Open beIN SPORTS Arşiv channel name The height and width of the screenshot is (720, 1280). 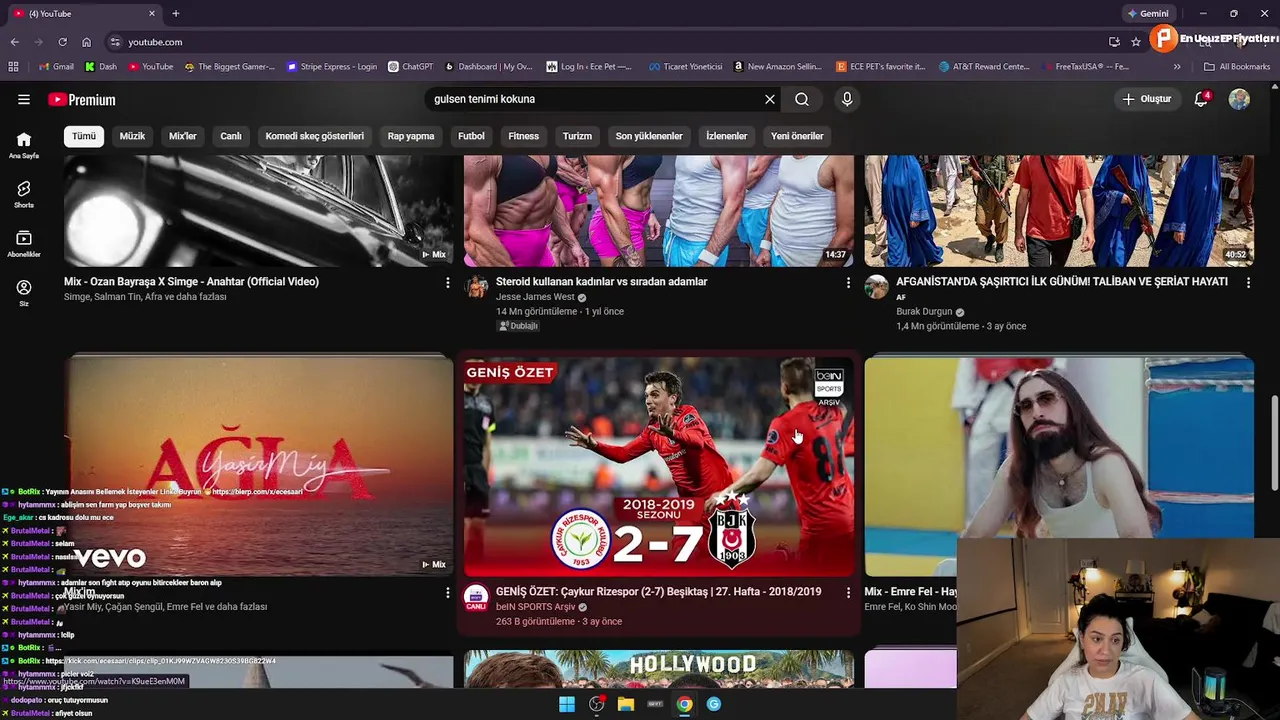pyautogui.click(x=535, y=607)
